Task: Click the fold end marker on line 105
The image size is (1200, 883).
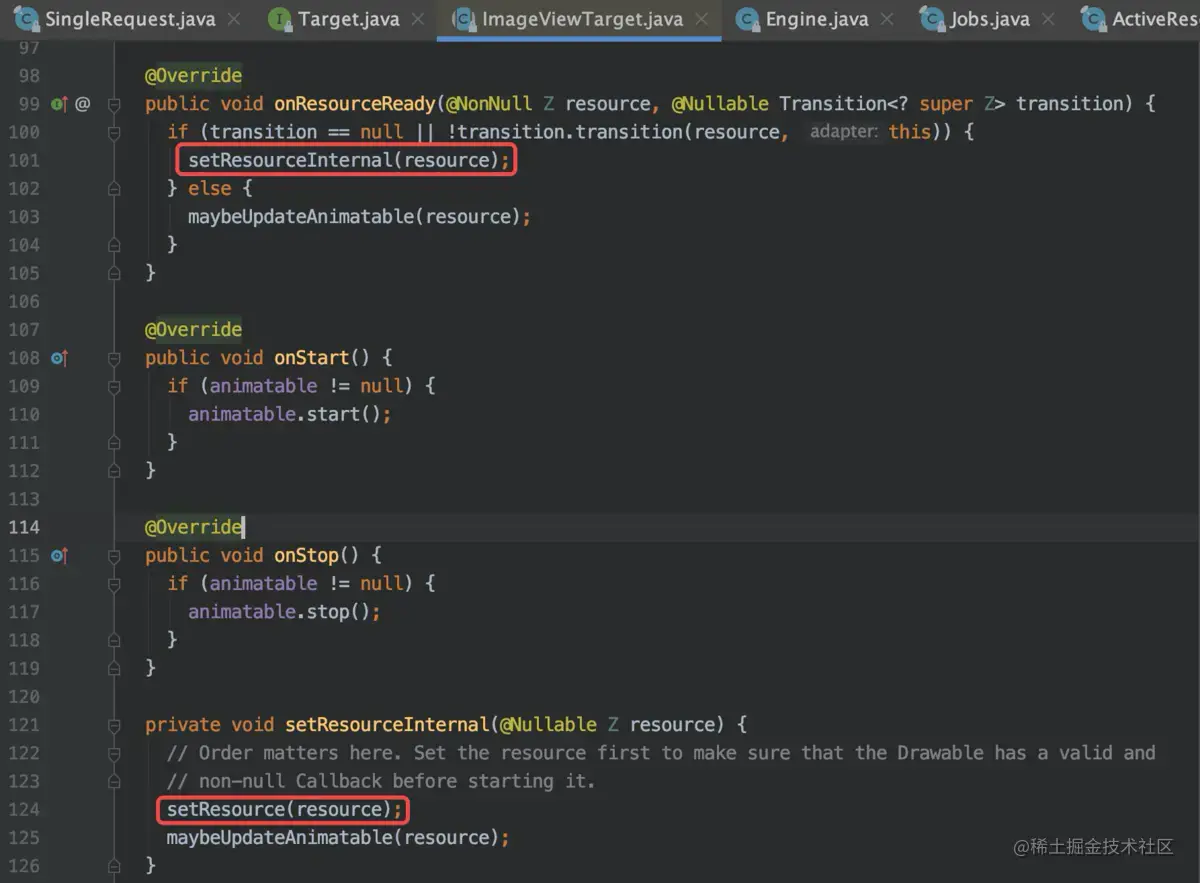Action: coord(114,272)
